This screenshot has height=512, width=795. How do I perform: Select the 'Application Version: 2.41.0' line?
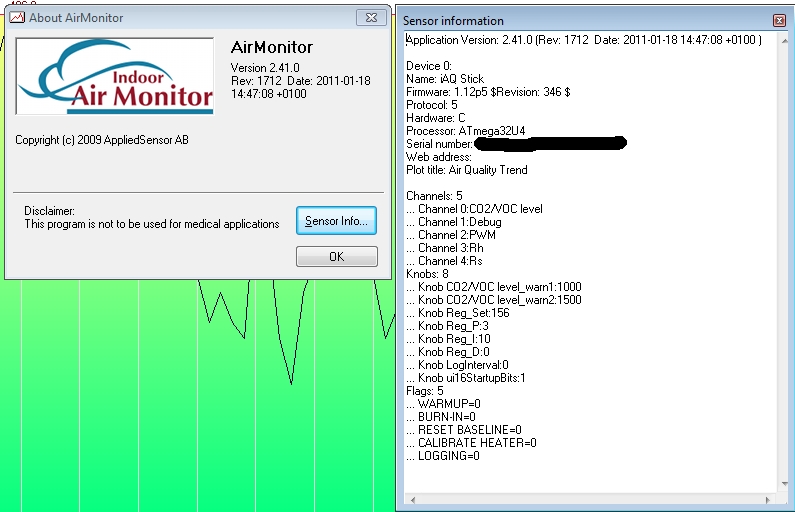584,40
